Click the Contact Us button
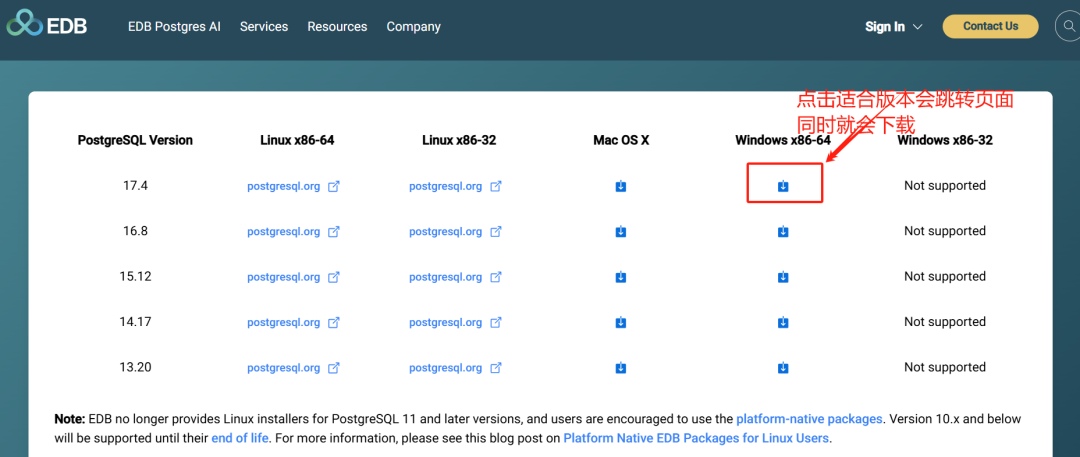Screen dimensions: 1080x457 990,26
